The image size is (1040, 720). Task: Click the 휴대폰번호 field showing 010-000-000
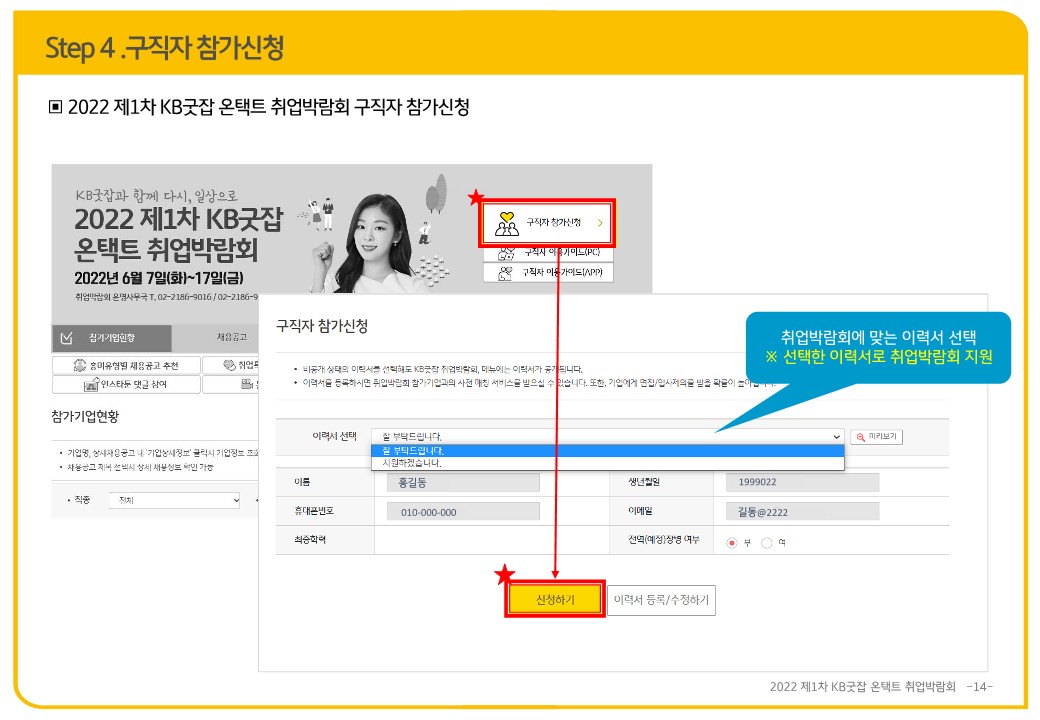pyautogui.click(x=462, y=512)
